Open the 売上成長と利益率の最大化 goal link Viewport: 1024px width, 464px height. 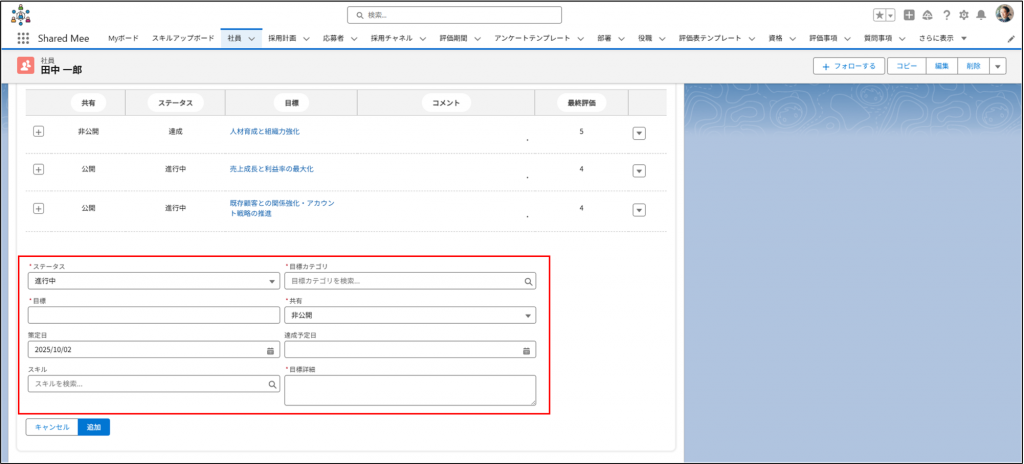coord(271,170)
